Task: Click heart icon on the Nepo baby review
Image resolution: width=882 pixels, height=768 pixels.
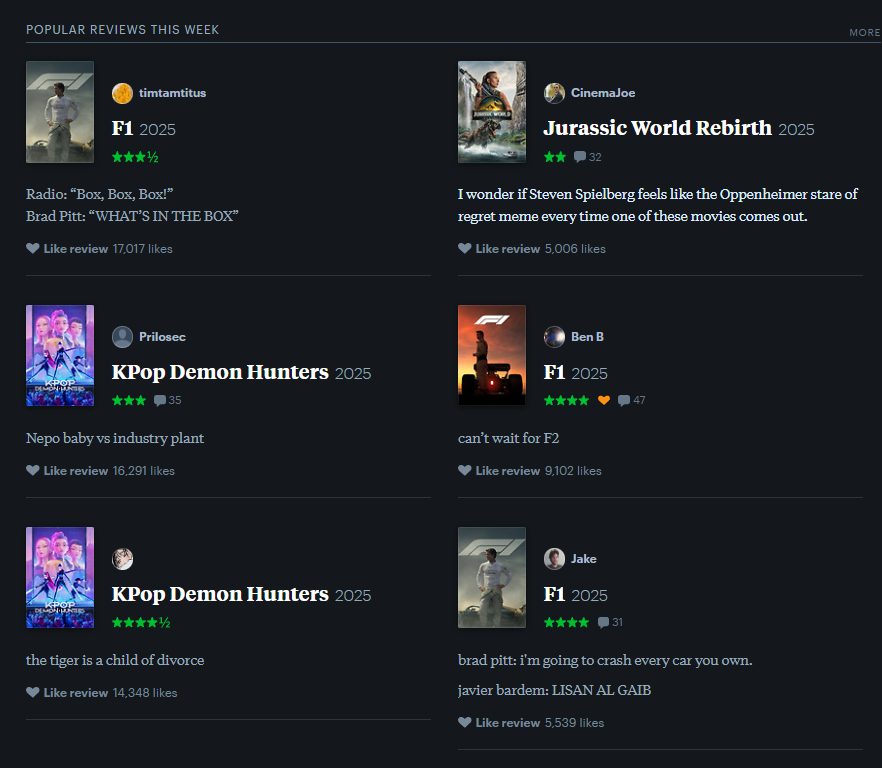Action: coord(33,470)
